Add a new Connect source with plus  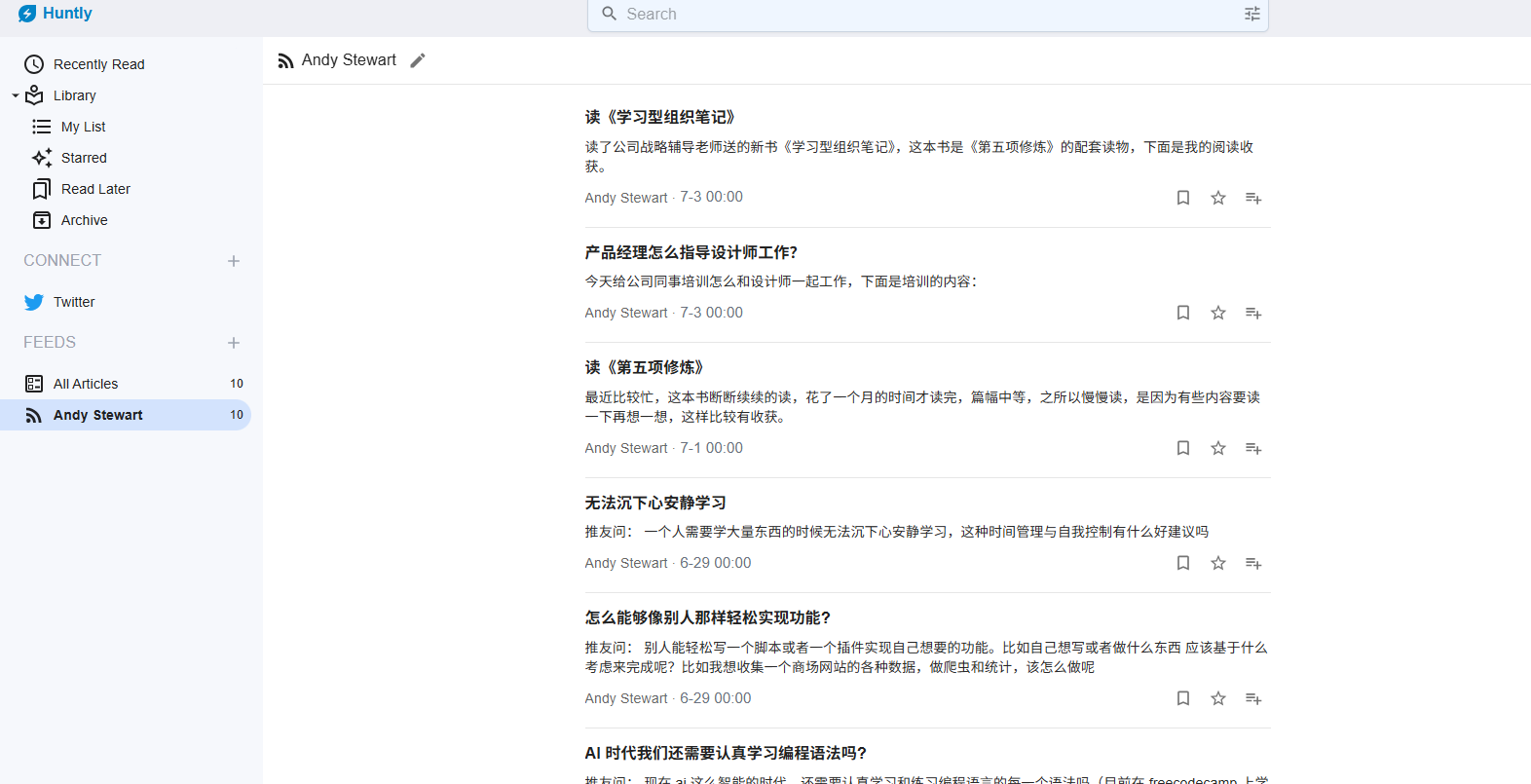point(234,261)
